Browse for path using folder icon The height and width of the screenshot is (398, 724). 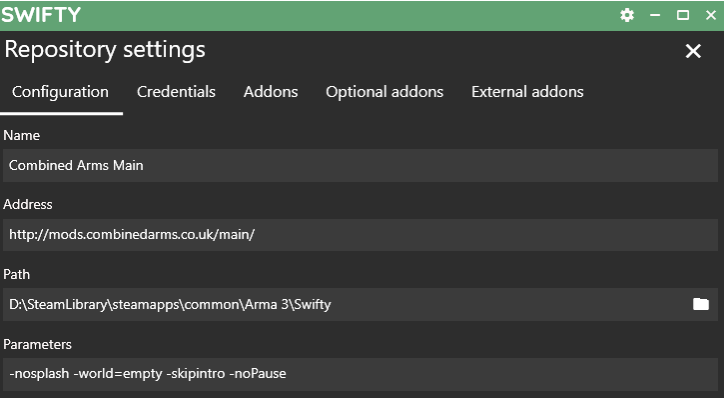[700, 304]
